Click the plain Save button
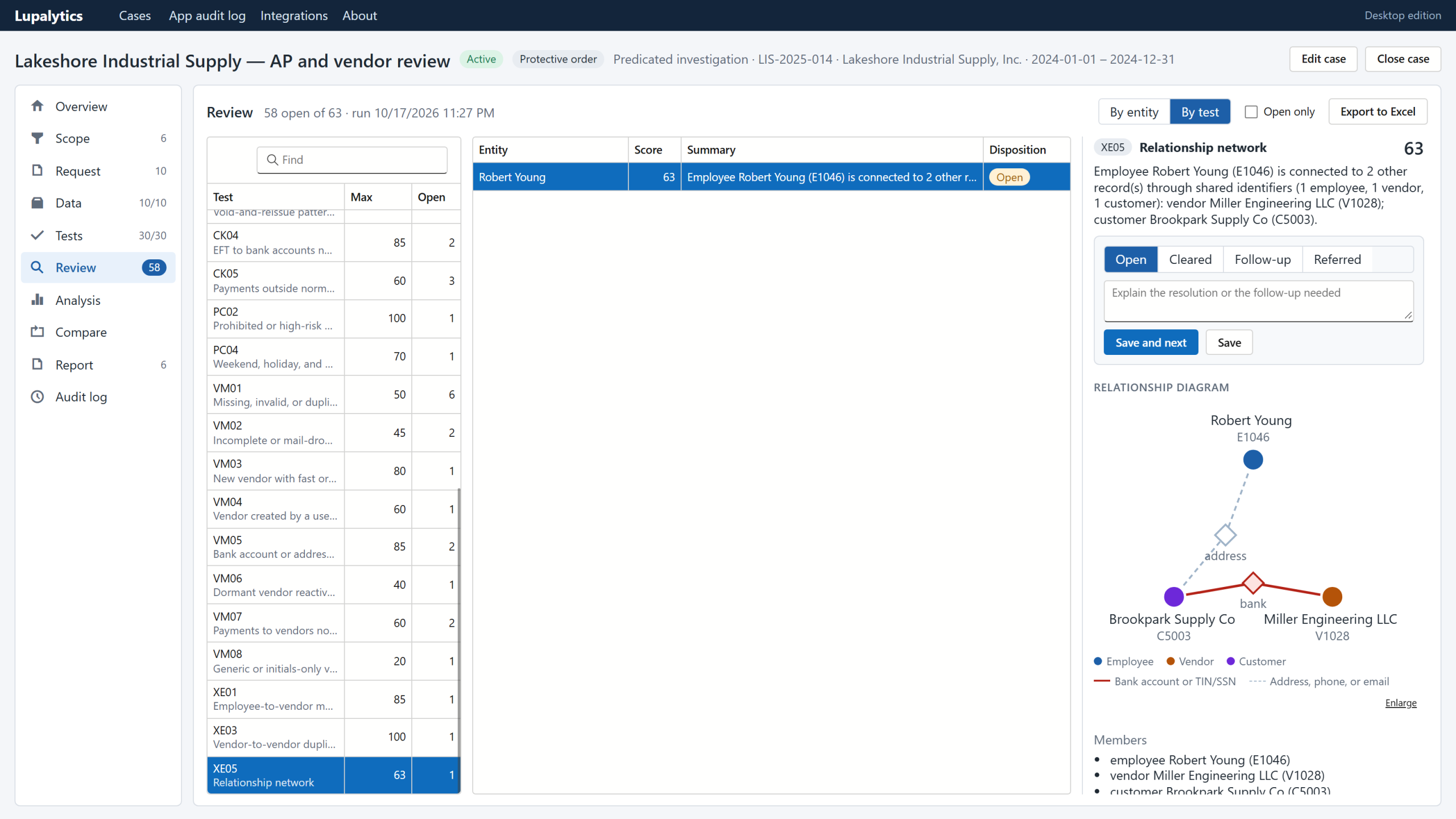The width and height of the screenshot is (1456, 819). [x=1229, y=342]
